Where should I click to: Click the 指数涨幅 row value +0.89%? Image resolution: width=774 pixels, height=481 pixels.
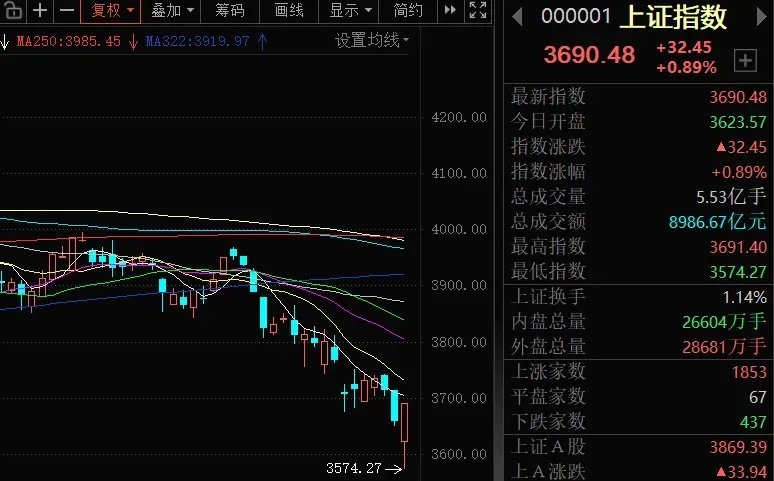(x=739, y=172)
